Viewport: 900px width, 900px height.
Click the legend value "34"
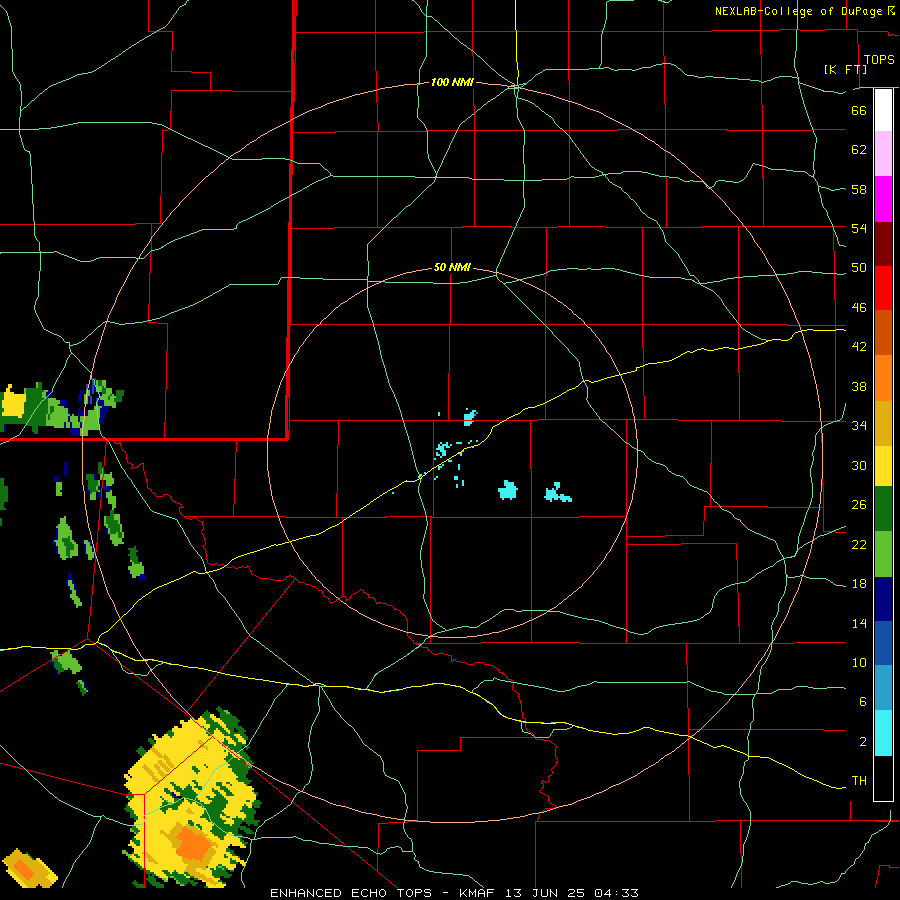click(859, 426)
